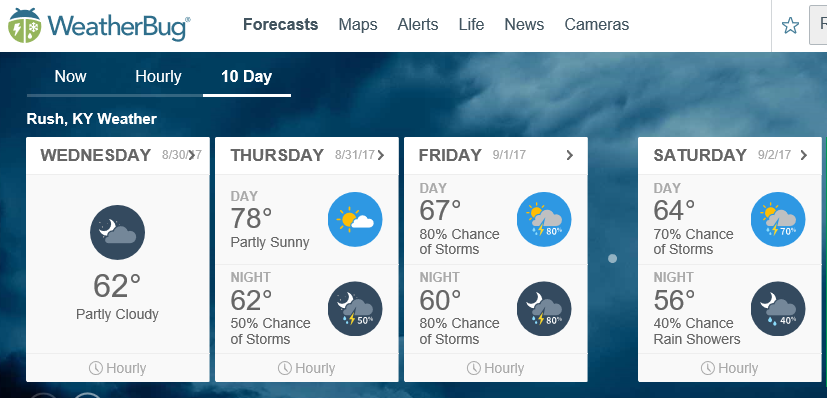Click the carousel dot between Friday and Saturday
Image resolution: width=827 pixels, height=398 pixels.
pos(612,259)
